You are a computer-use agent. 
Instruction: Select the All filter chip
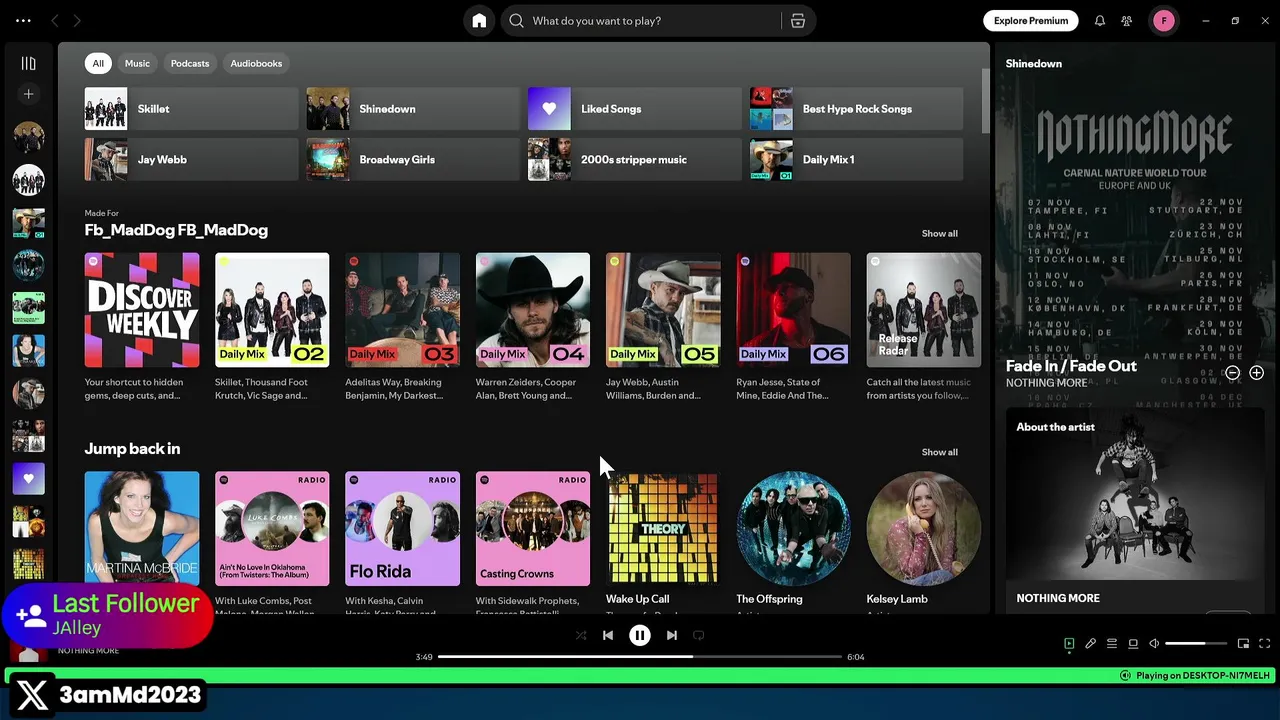coord(98,63)
